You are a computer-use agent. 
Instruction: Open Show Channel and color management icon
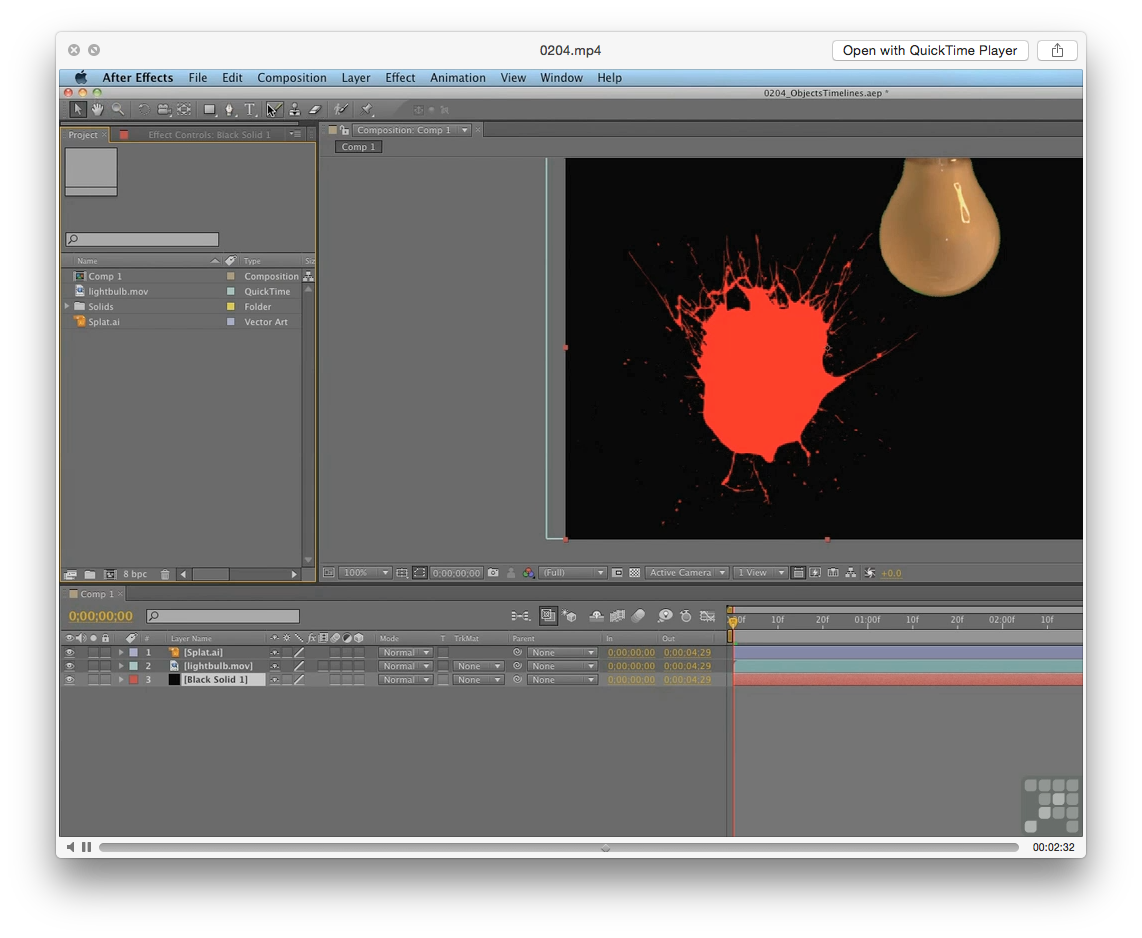[529, 573]
